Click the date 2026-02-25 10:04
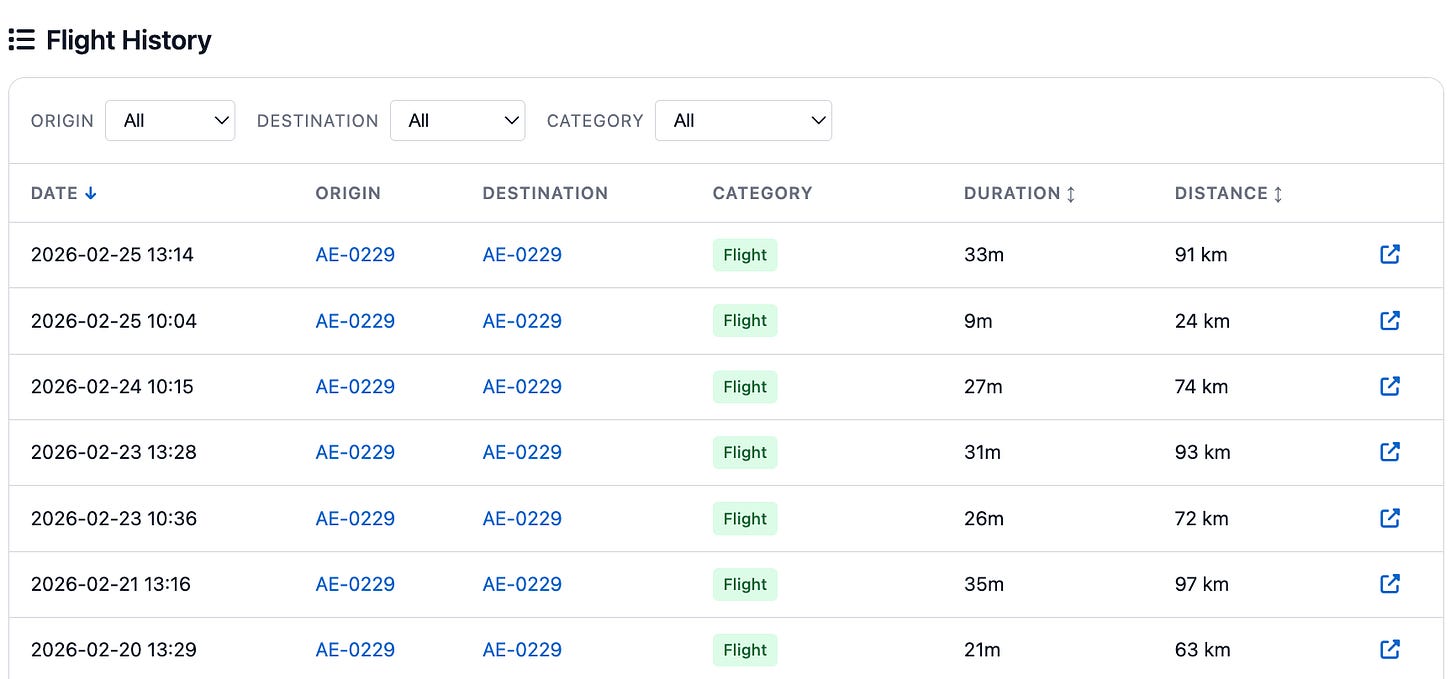This screenshot has width=1456, height=679. pyautogui.click(x=114, y=321)
